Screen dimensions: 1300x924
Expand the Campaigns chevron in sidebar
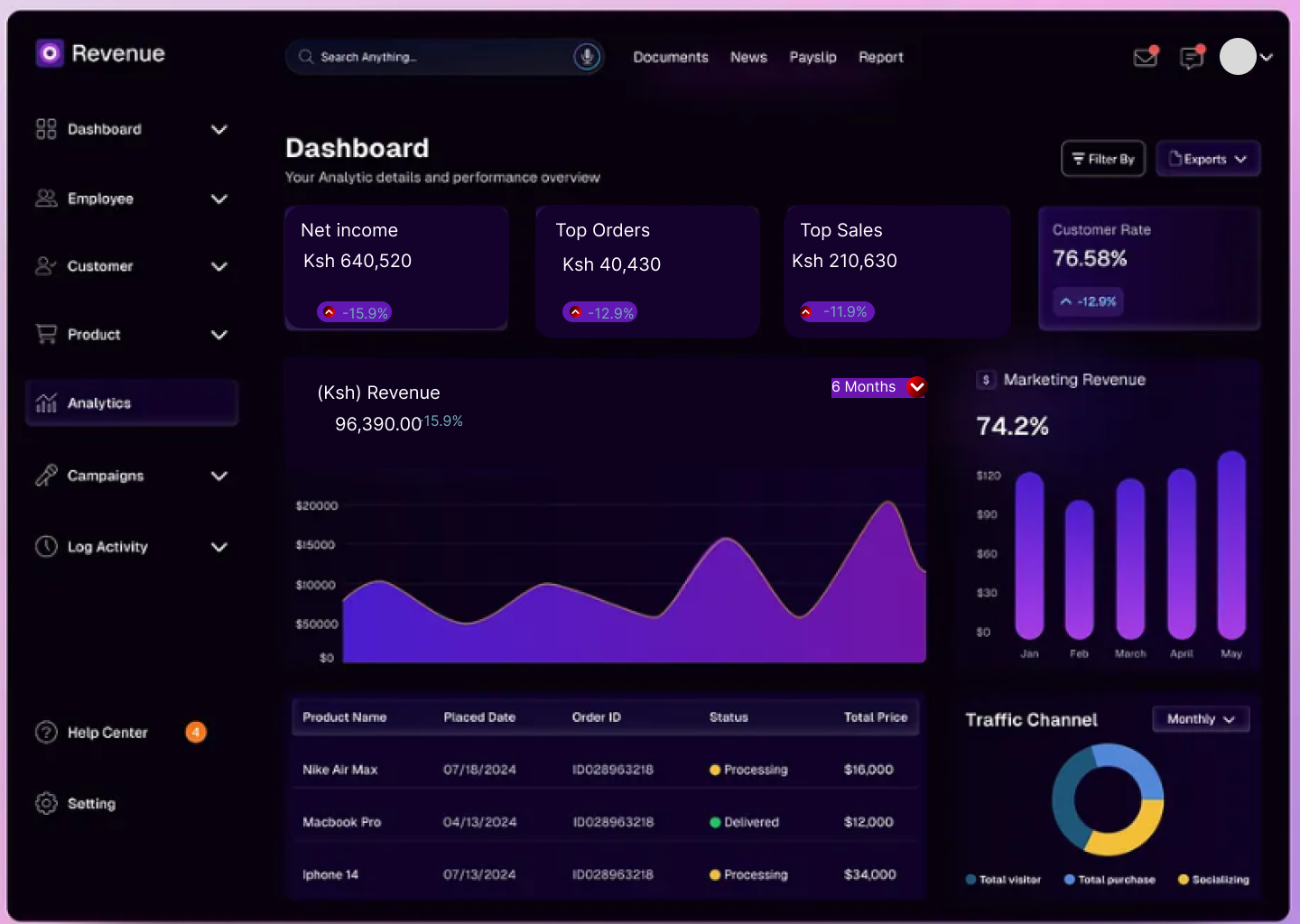click(218, 476)
